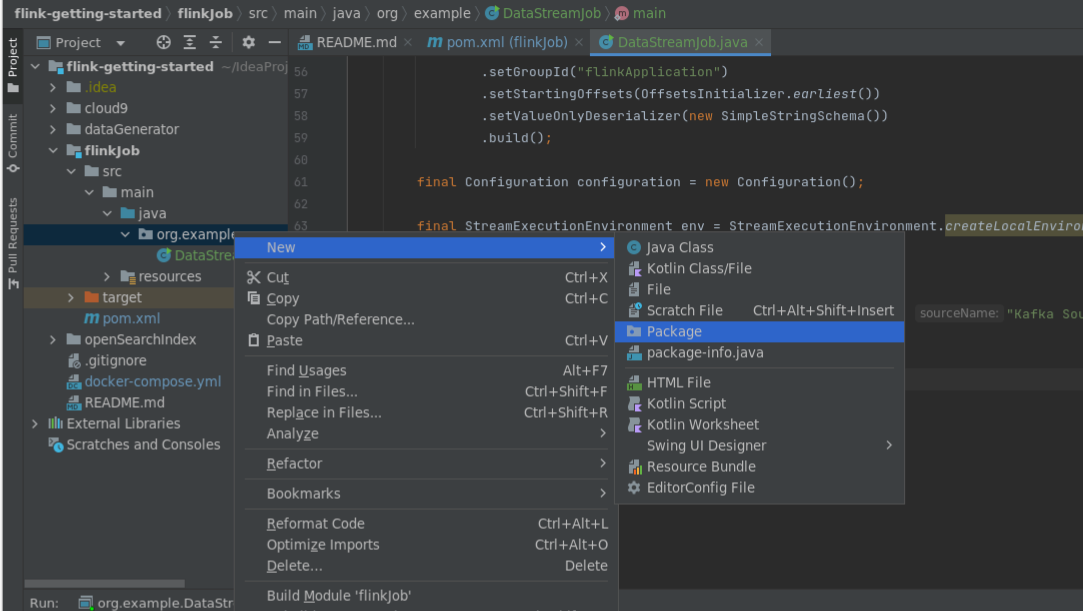Open the New submenu entry
The width and height of the screenshot is (1083, 611).
tap(425, 247)
